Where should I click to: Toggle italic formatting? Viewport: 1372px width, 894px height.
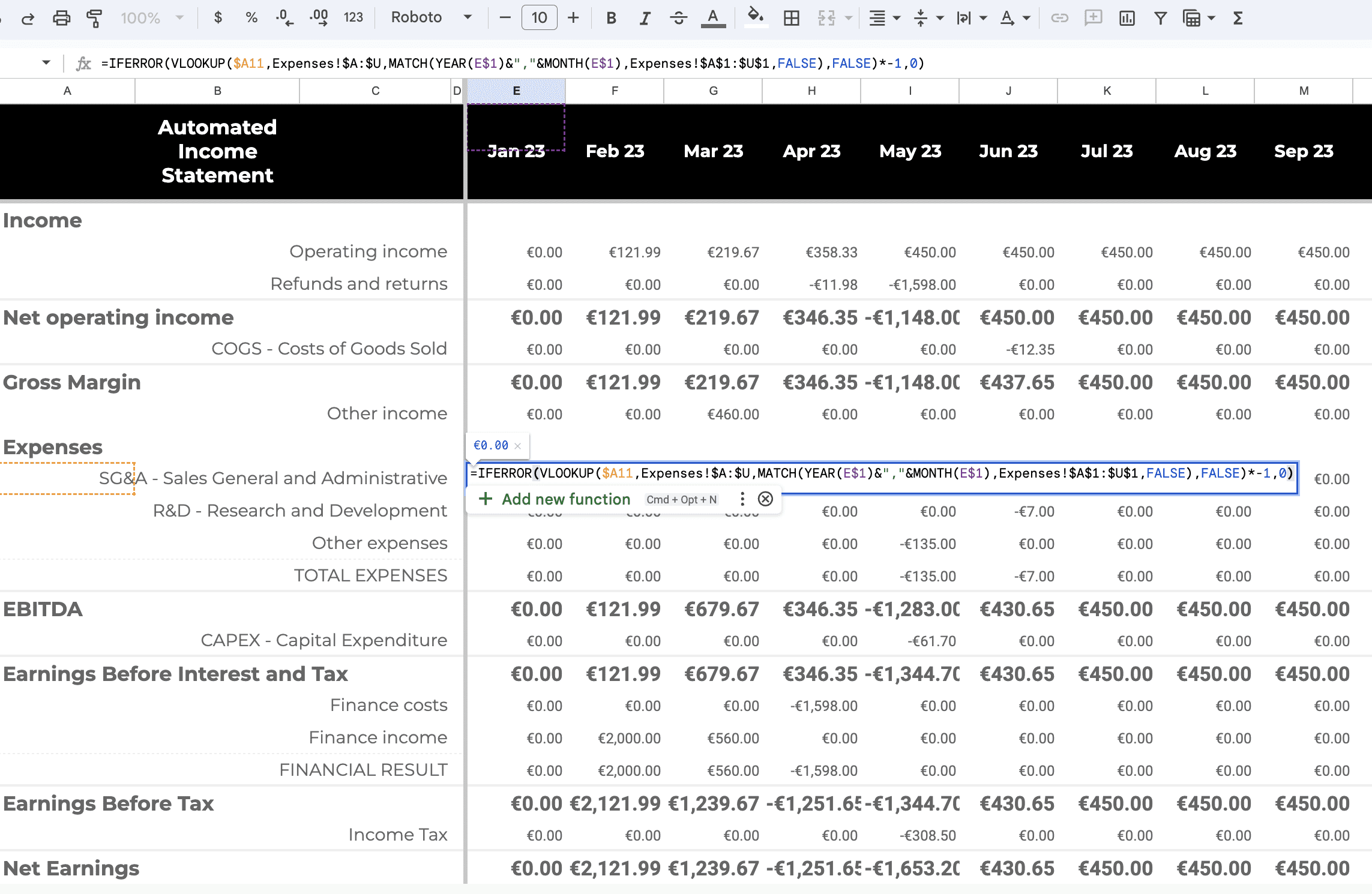(645, 18)
